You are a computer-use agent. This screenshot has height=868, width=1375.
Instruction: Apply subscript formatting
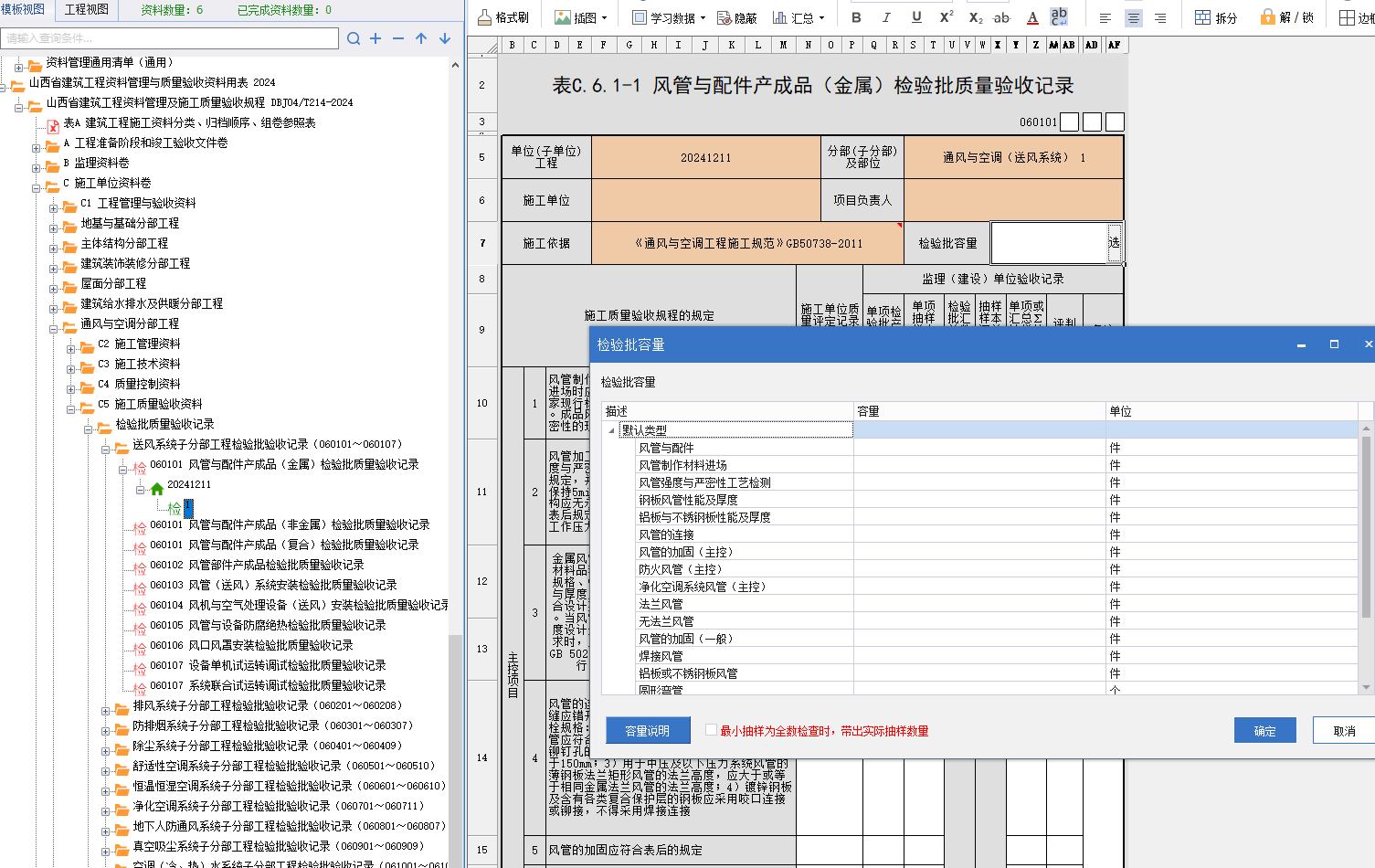[976, 17]
